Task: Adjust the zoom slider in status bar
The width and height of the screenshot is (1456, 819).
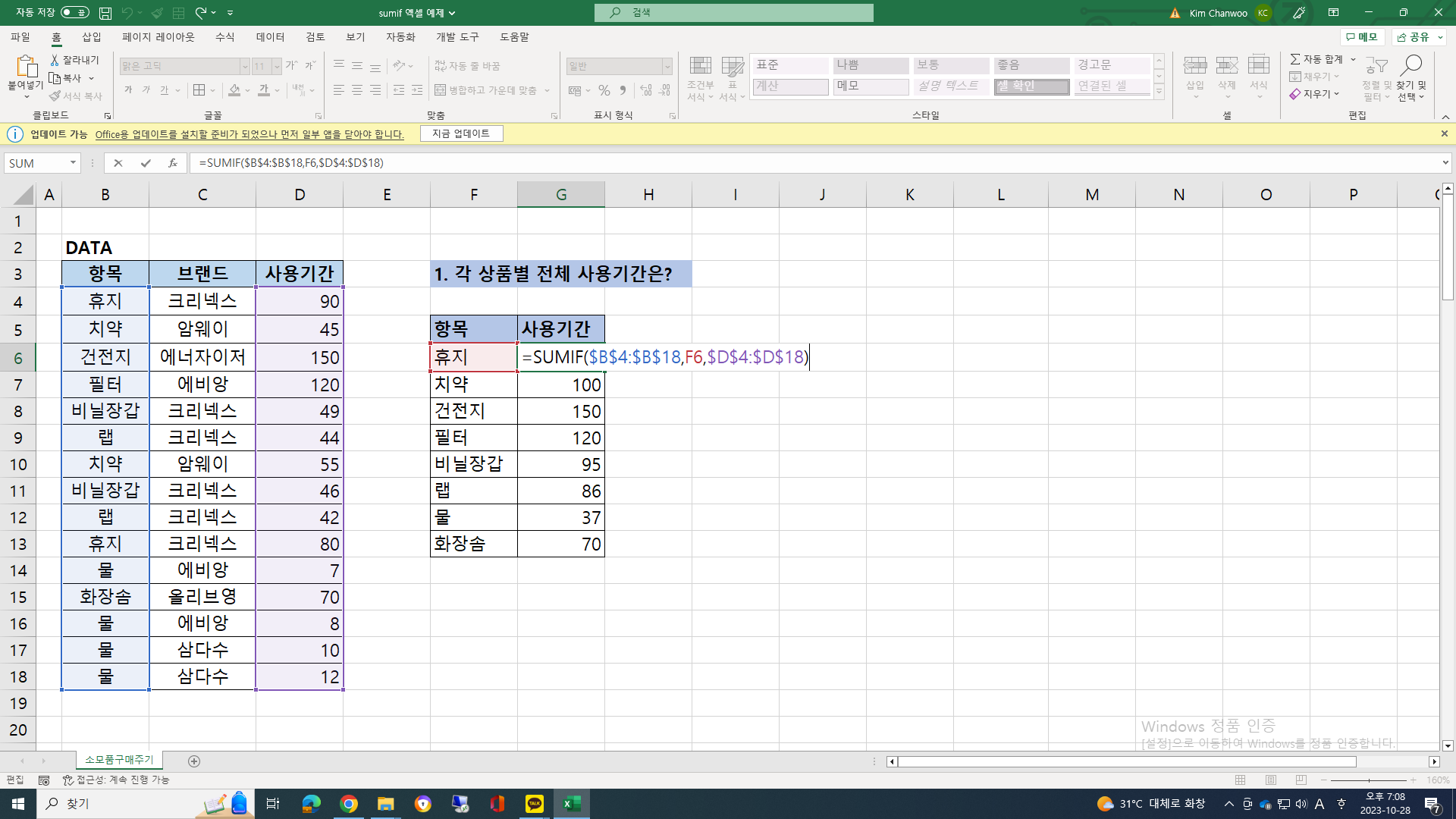Action: pos(1369,780)
